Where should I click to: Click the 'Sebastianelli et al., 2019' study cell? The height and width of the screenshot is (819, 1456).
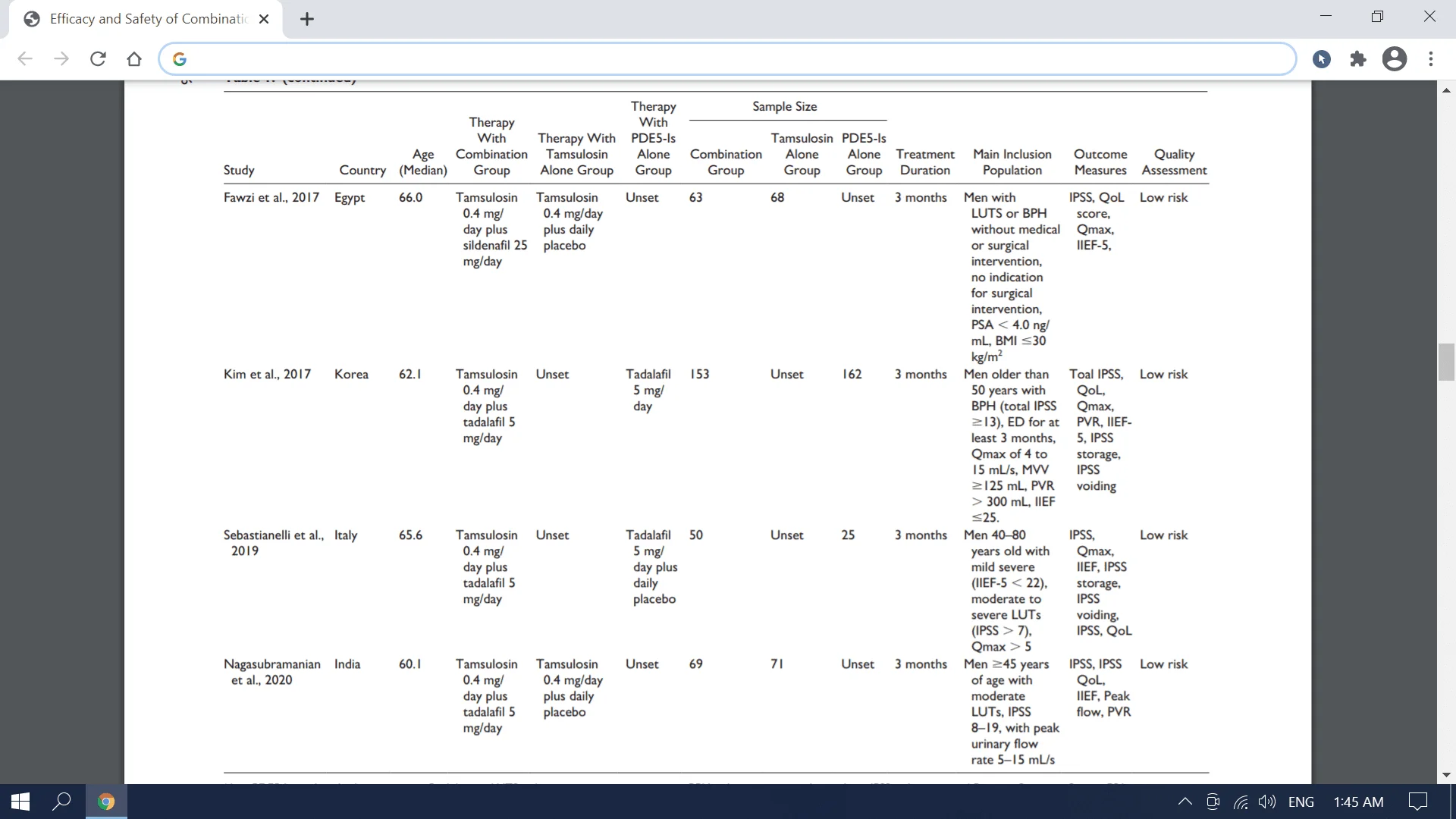click(274, 543)
